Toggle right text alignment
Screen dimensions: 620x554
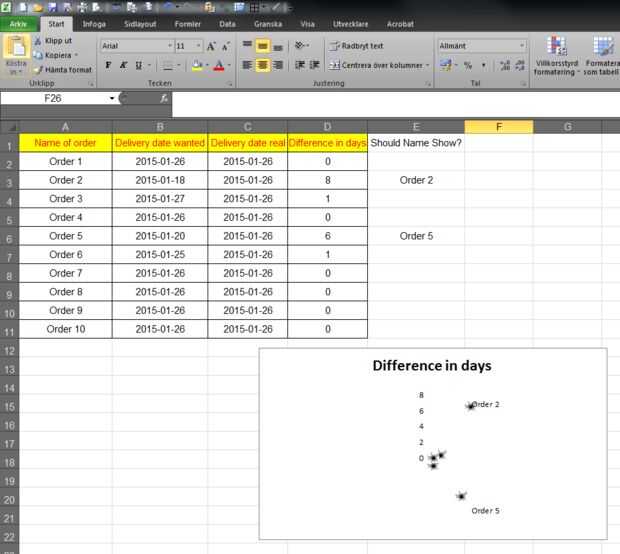(x=278, y=65)
